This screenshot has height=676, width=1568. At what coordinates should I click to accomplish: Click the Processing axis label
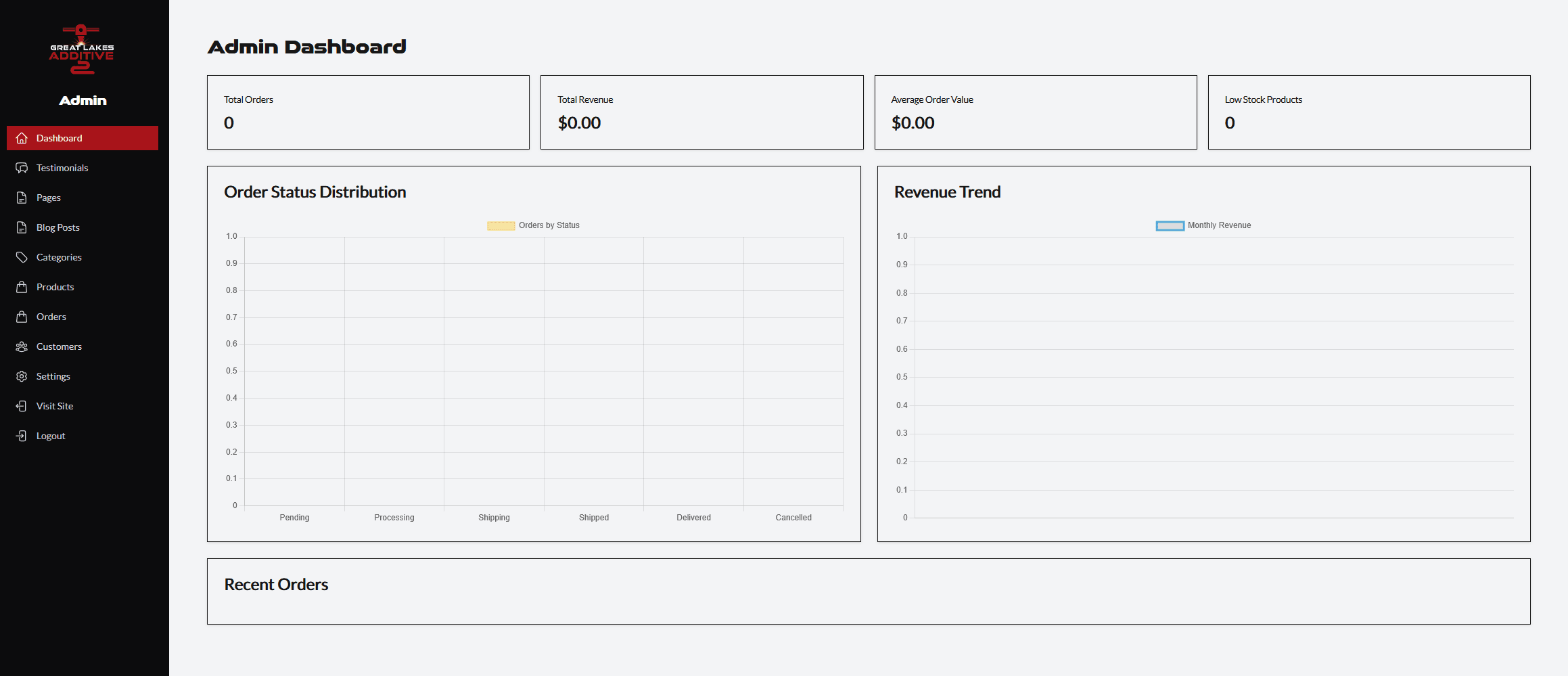(x=394, y=518)
